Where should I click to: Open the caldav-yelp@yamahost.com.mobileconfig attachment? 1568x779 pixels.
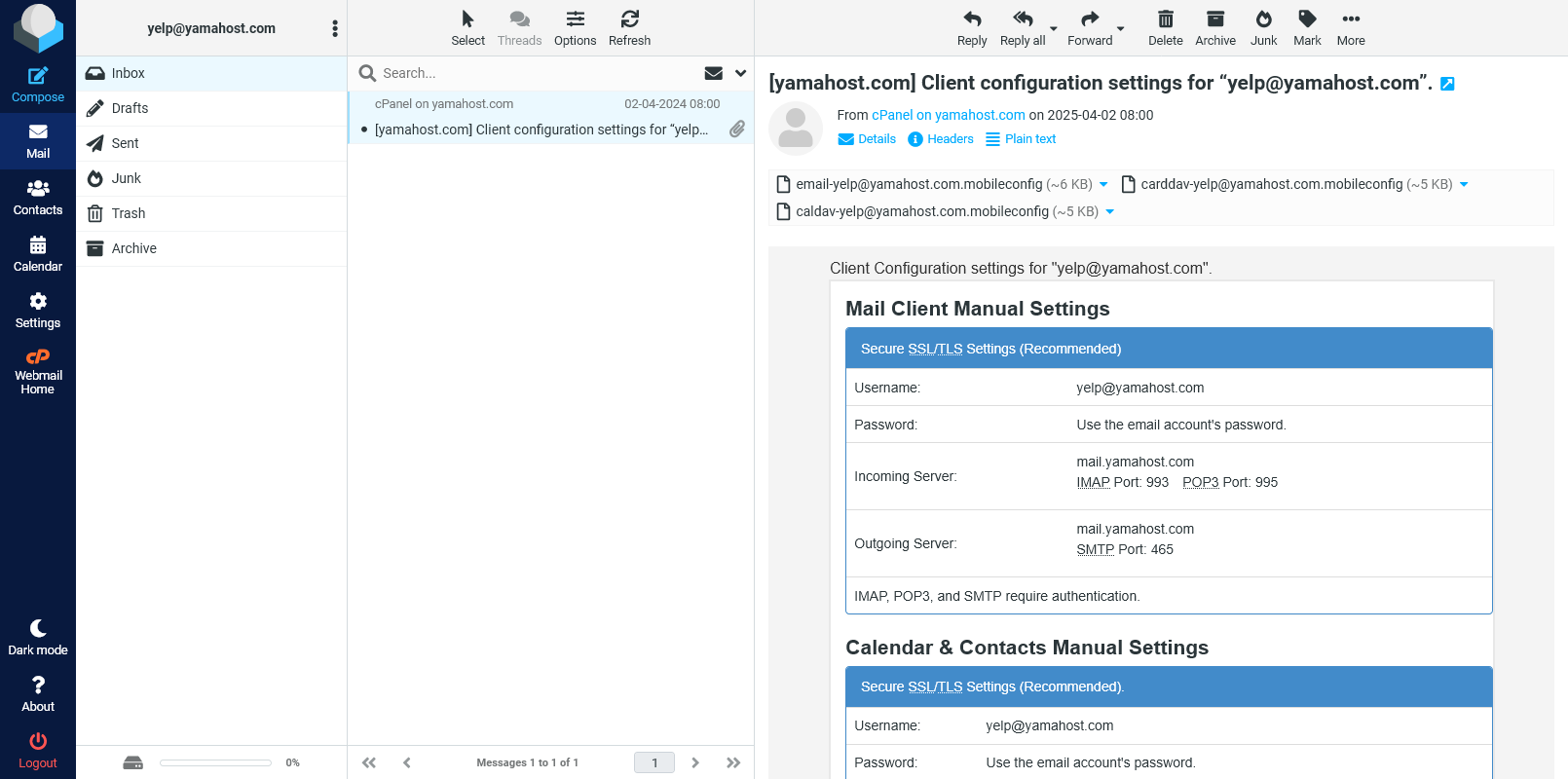click(x=937, y=211)
